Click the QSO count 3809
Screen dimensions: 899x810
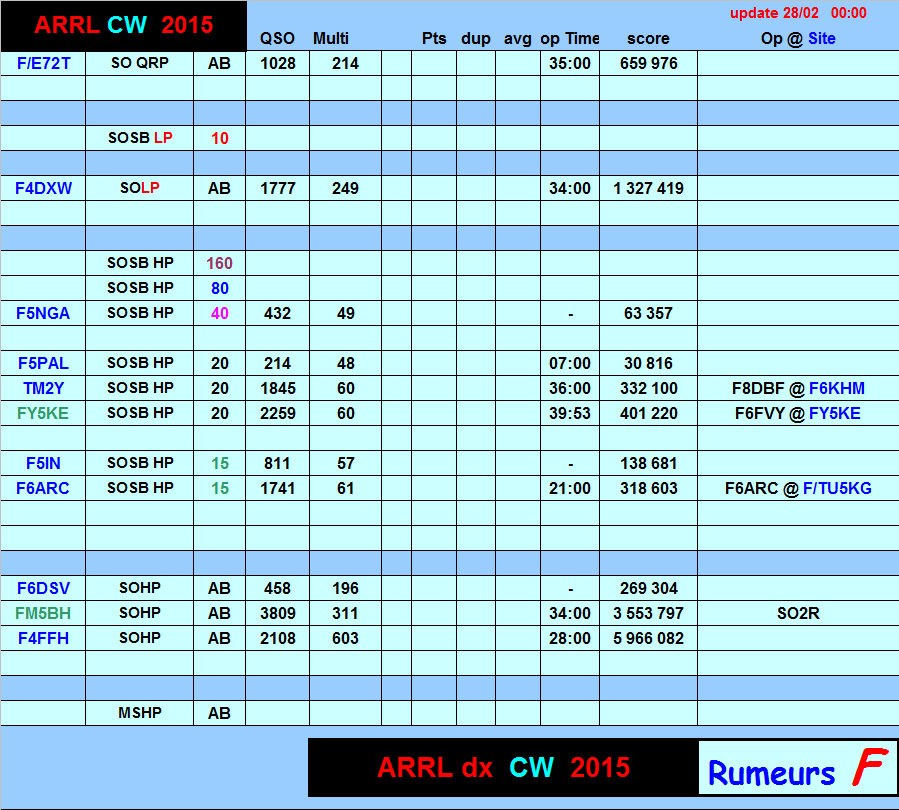coord(277,613)
